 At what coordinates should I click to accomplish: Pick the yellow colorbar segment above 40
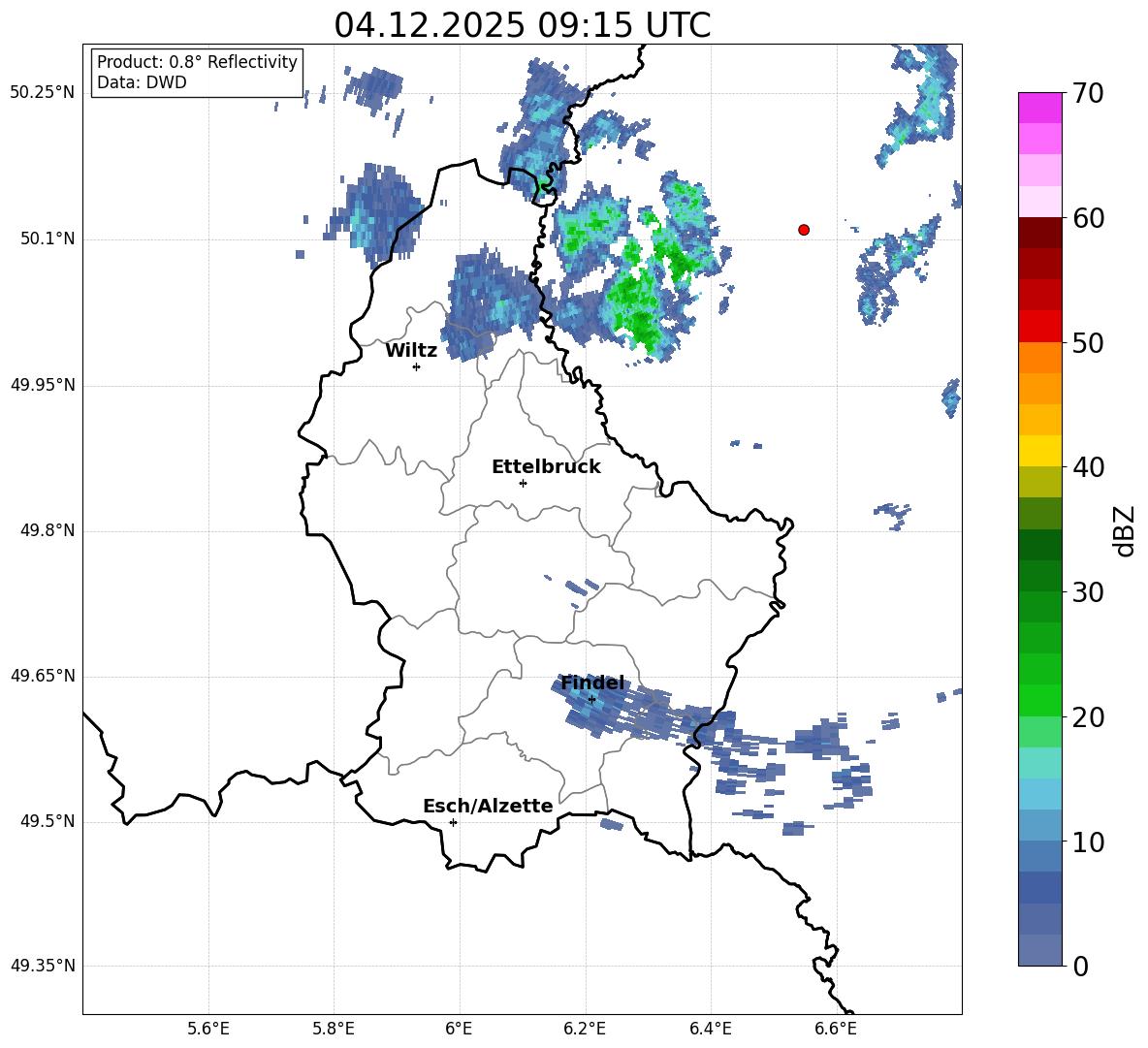point(1040,451)
